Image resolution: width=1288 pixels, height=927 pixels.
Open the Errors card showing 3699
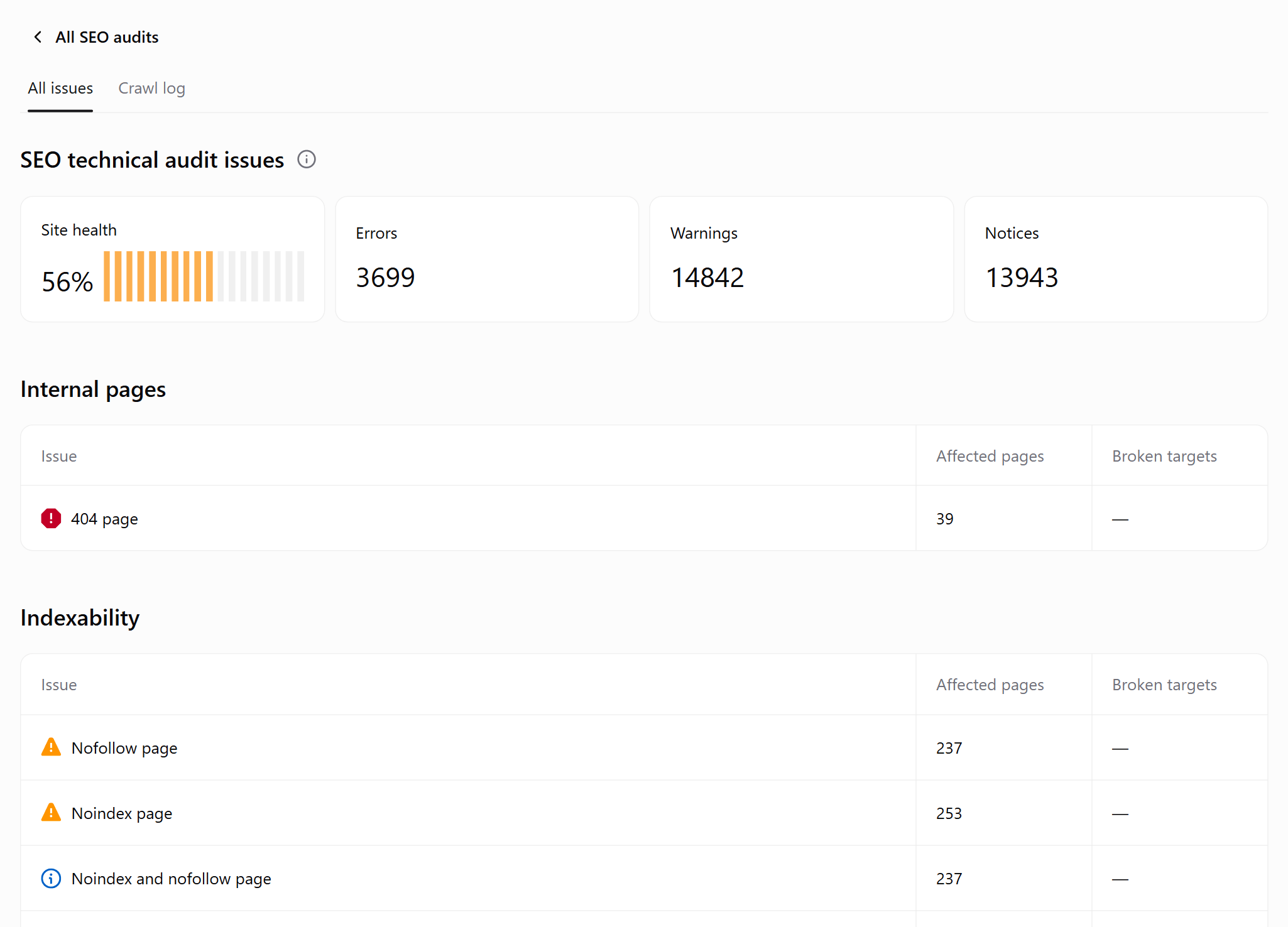click(487, 259)
